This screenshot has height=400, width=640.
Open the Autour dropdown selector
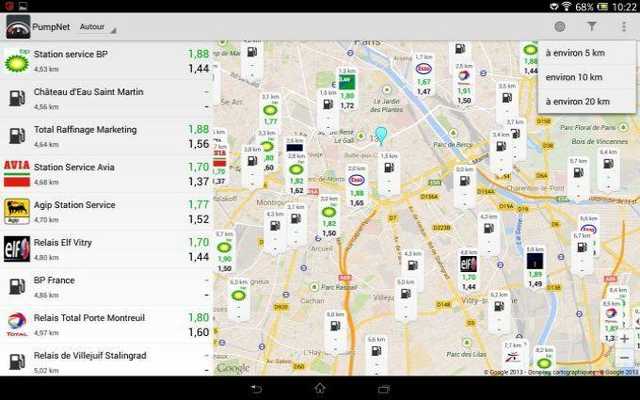pos(98,27)
